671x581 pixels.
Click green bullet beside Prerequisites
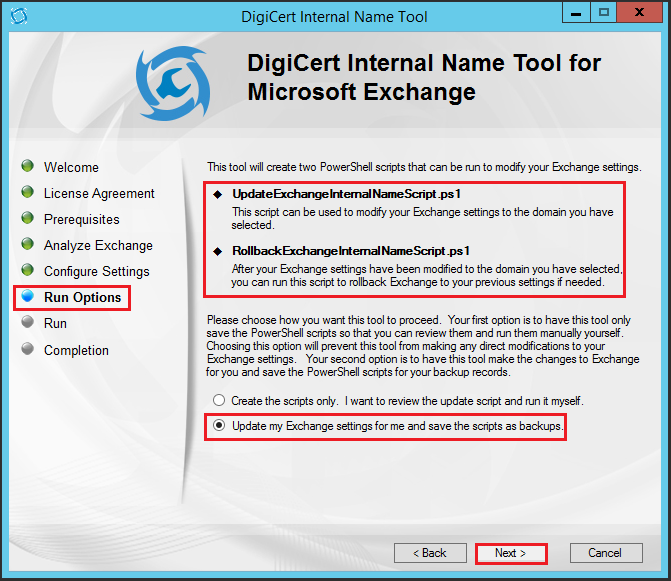coord(27,218)
